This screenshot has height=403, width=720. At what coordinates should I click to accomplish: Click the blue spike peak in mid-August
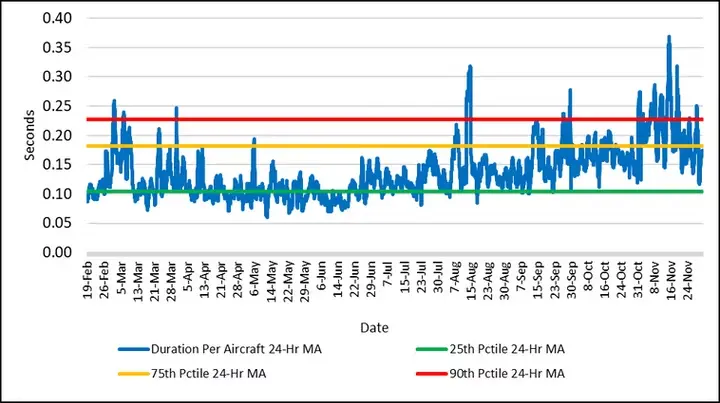[469, 67]
